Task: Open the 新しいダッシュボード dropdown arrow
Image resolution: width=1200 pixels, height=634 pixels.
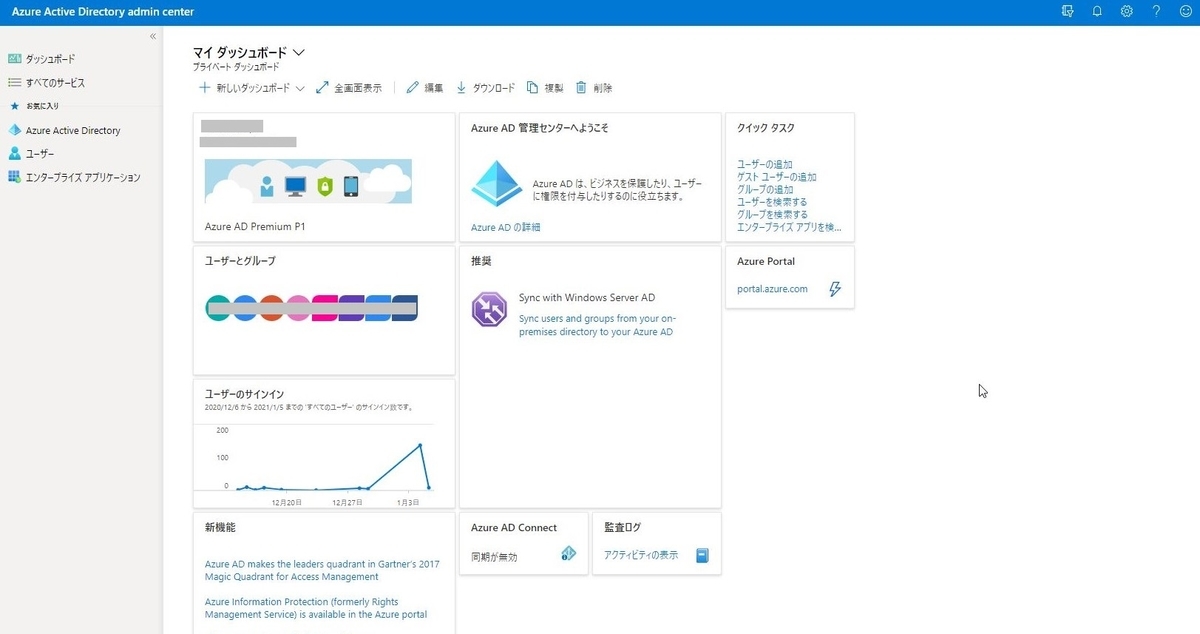Action: point(300,88)
